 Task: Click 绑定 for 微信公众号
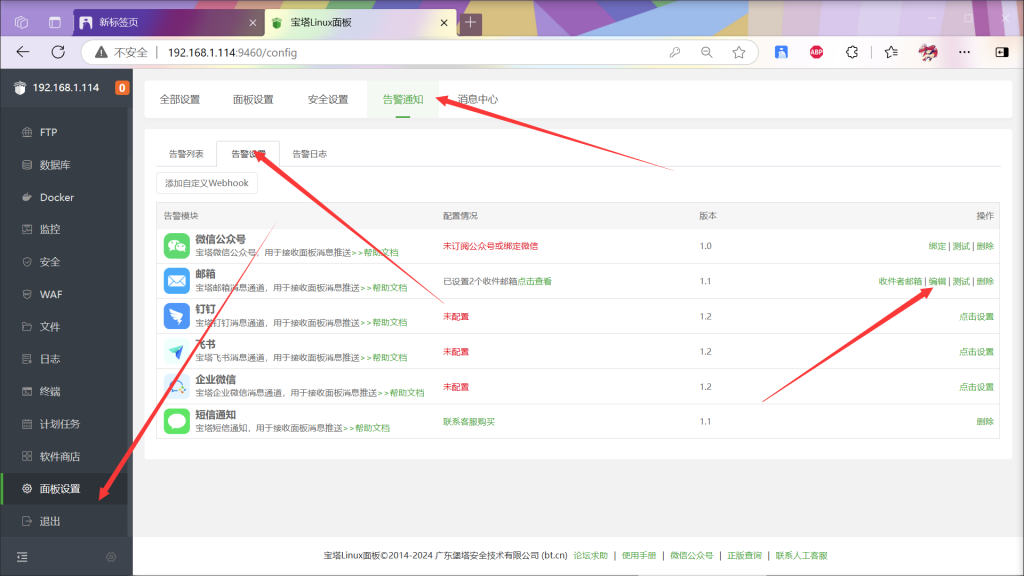(x=937, y=246)
